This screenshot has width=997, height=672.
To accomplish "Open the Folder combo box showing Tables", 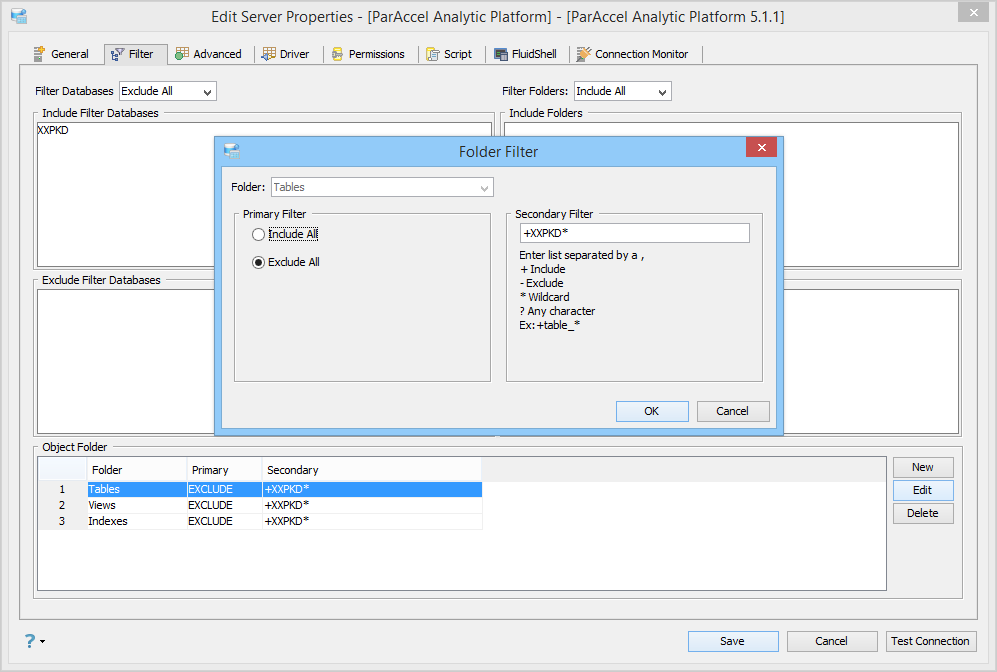I will pyautogui.click(x=382, y=188).
